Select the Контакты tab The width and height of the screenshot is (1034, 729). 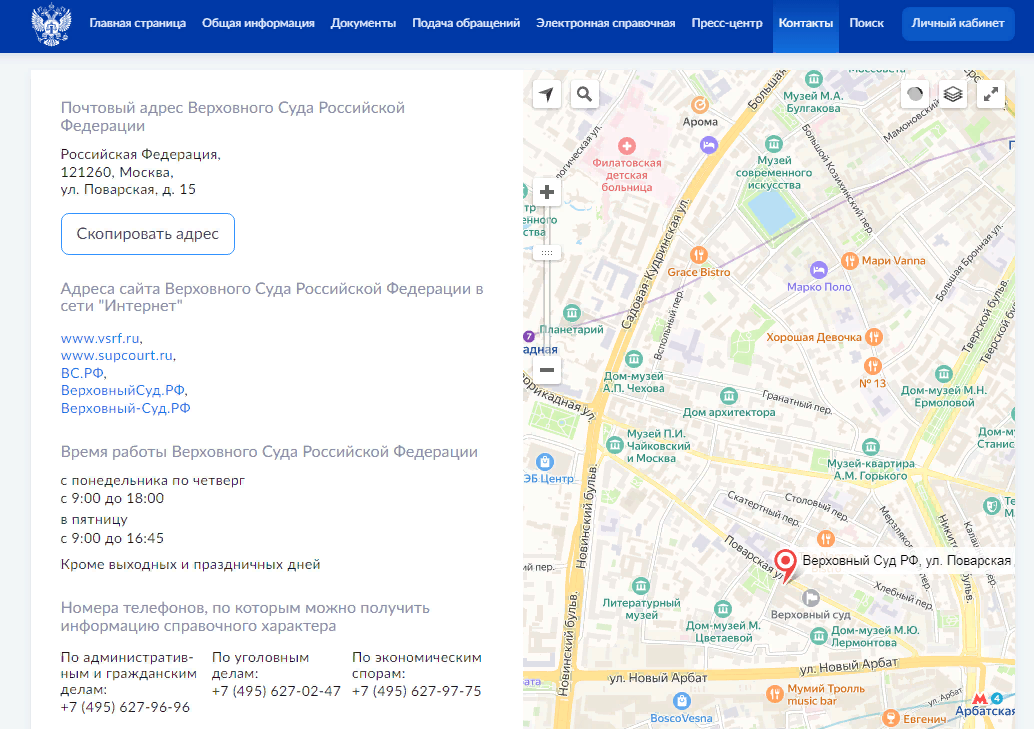point(805,26)
